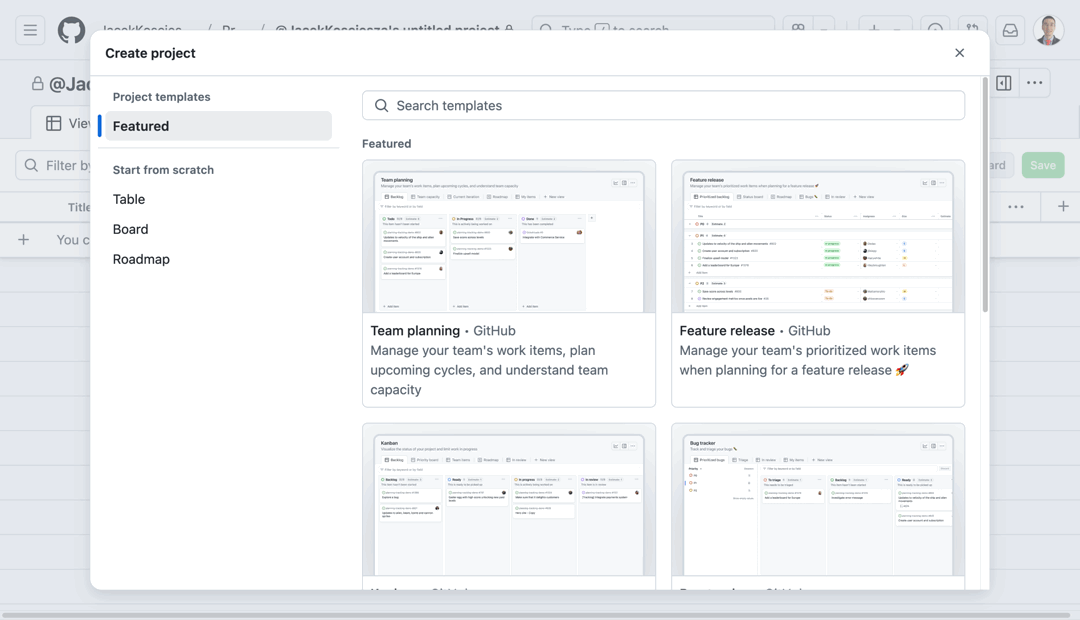This screenshot has width=1080, height=620.
Task: Toggle the project side panel icon
Action: click(1004, 83)
